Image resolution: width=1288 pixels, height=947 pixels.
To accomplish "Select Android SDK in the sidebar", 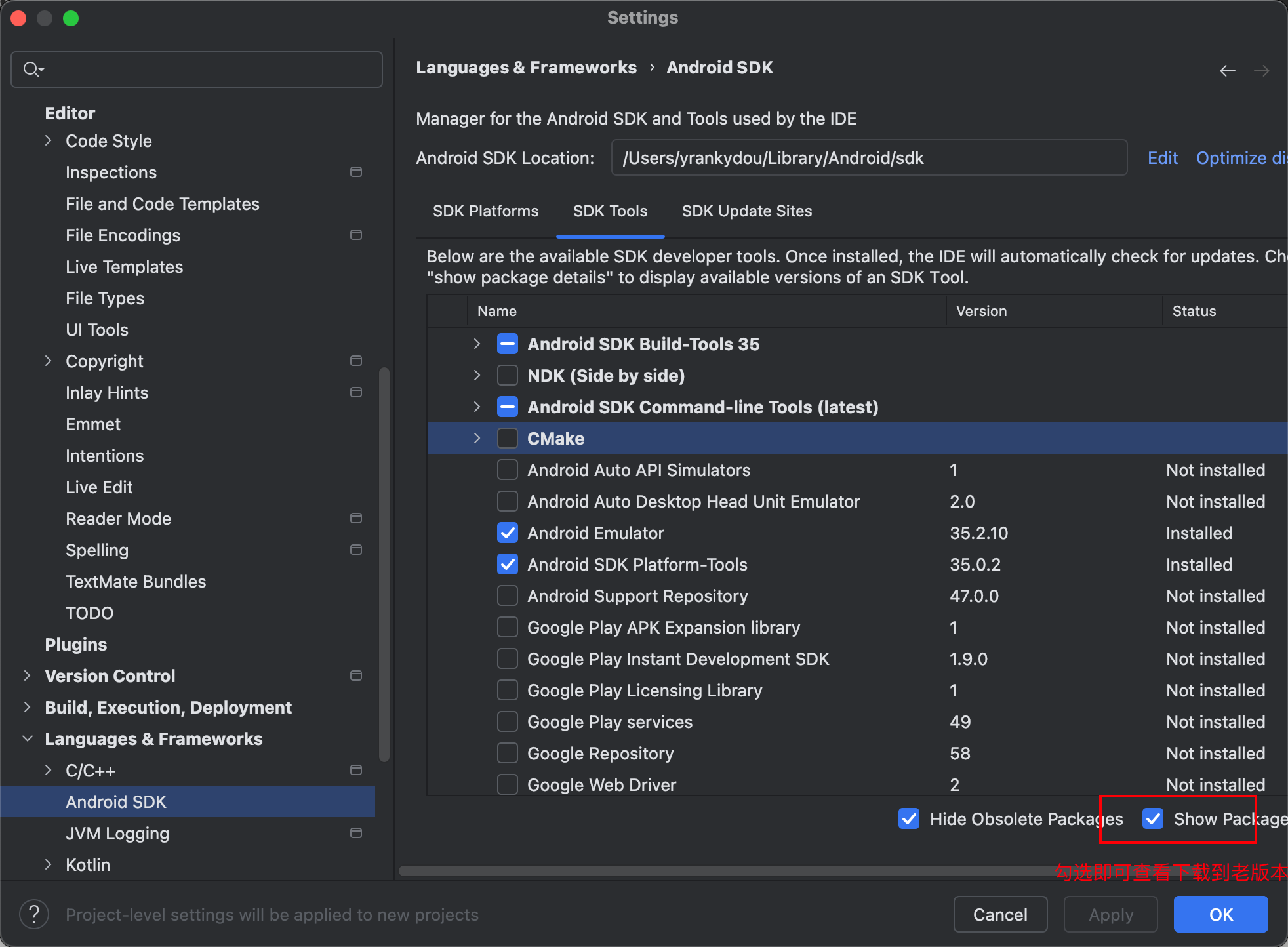I will [x=188, y=801].
